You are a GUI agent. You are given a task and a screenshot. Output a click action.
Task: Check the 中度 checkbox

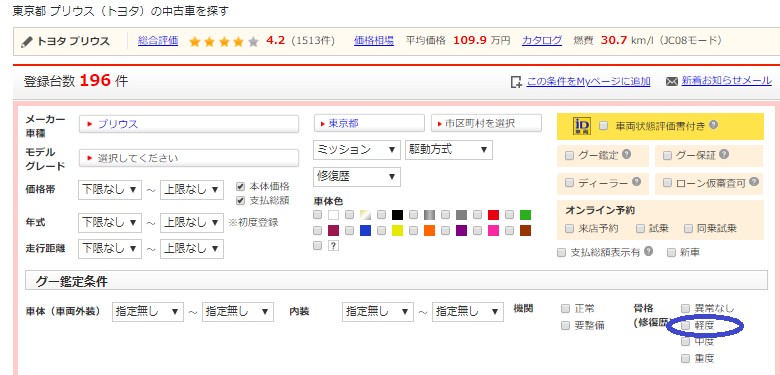685,342
